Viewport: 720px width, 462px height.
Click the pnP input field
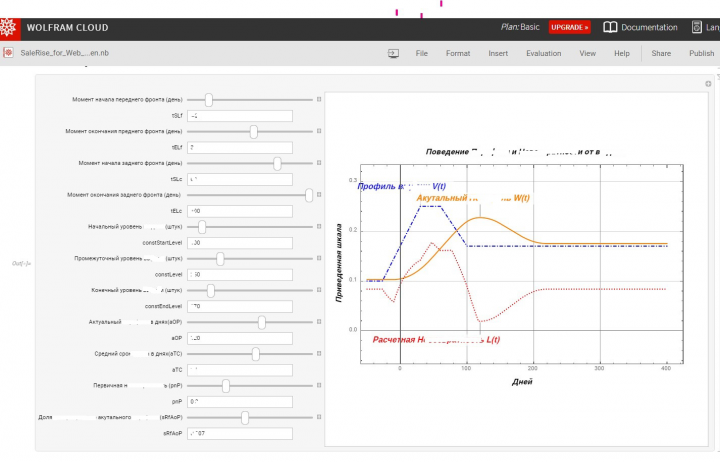(240, 402)
